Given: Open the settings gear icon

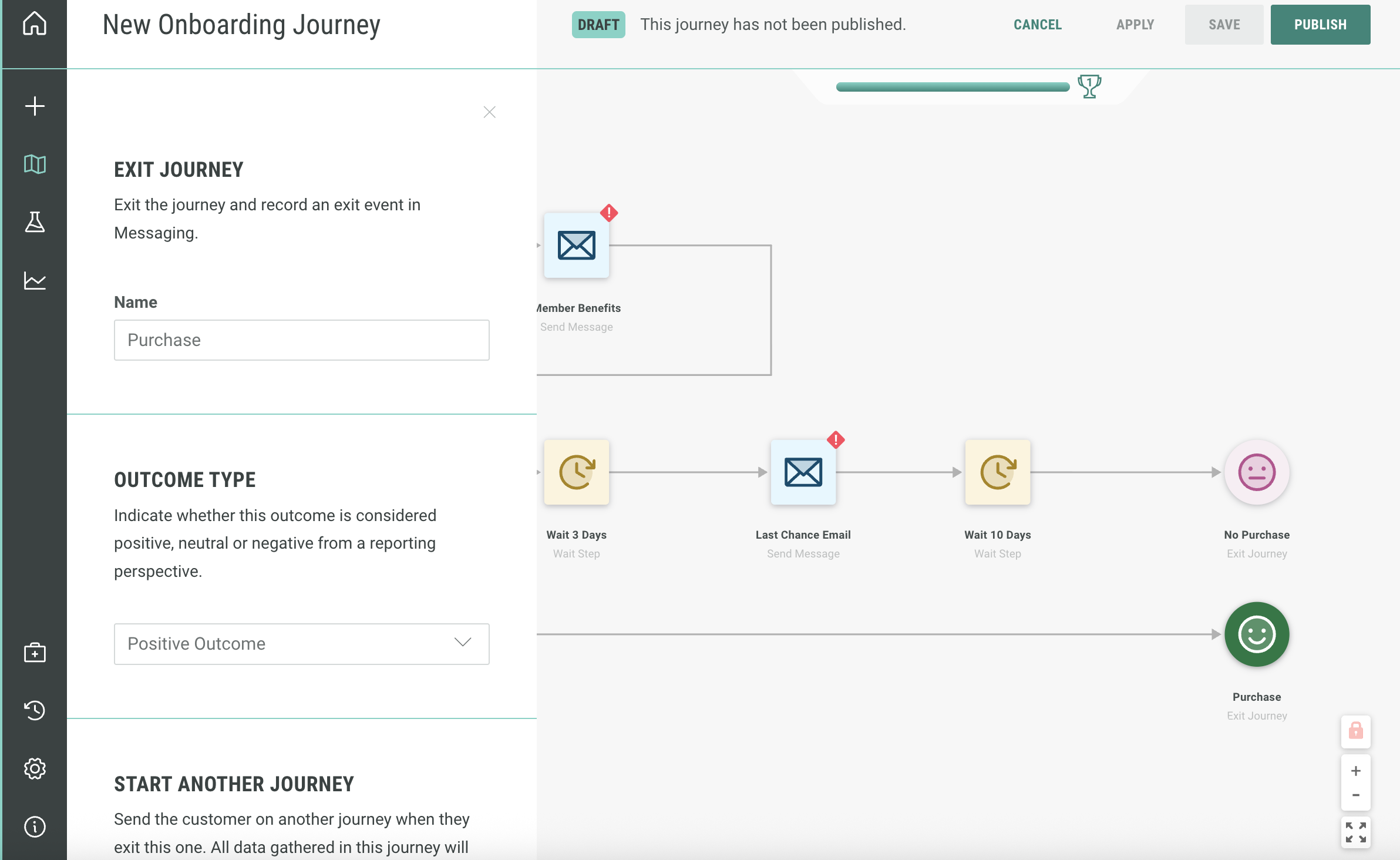Looking at the screenshot, I should click(35, 768).
